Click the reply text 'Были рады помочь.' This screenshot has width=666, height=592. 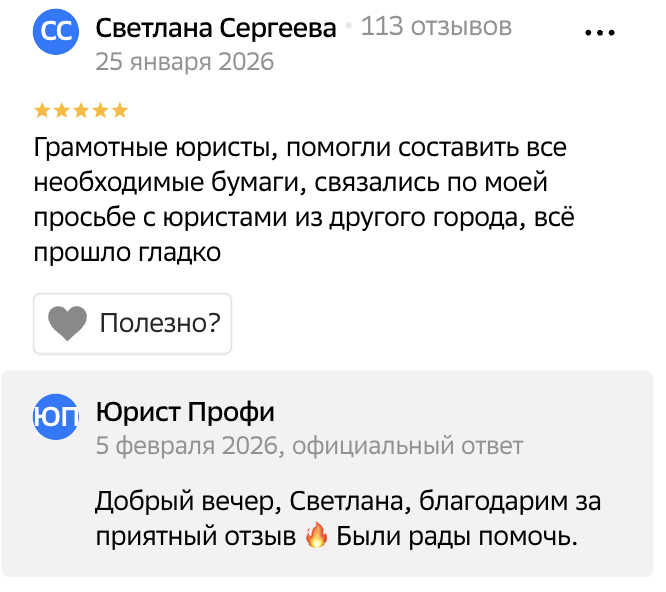coord(457,537)
